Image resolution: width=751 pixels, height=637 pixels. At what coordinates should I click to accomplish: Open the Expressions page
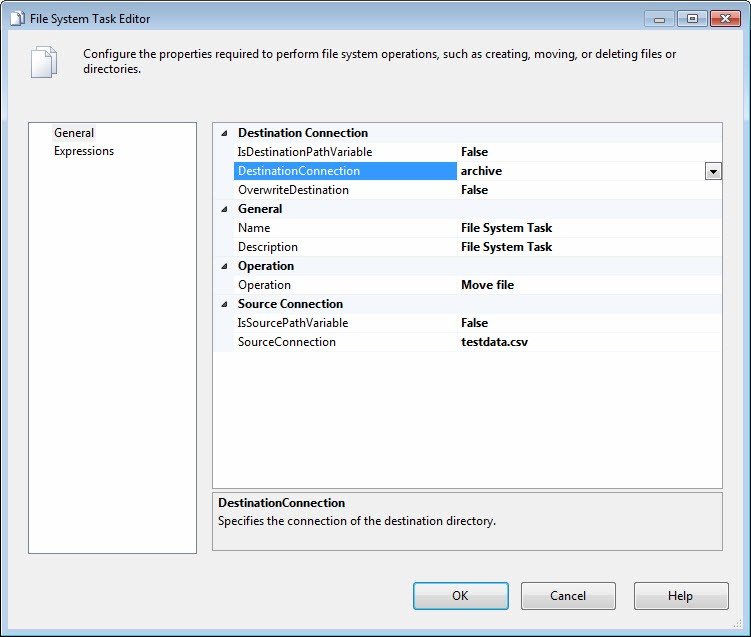point(84,151)
